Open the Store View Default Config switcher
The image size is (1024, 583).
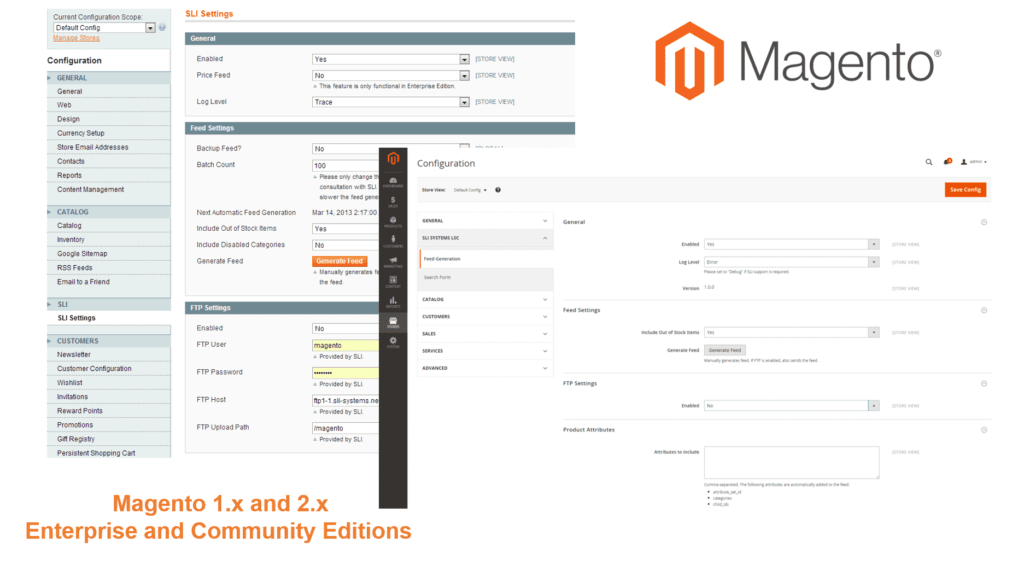coord(470,190)
